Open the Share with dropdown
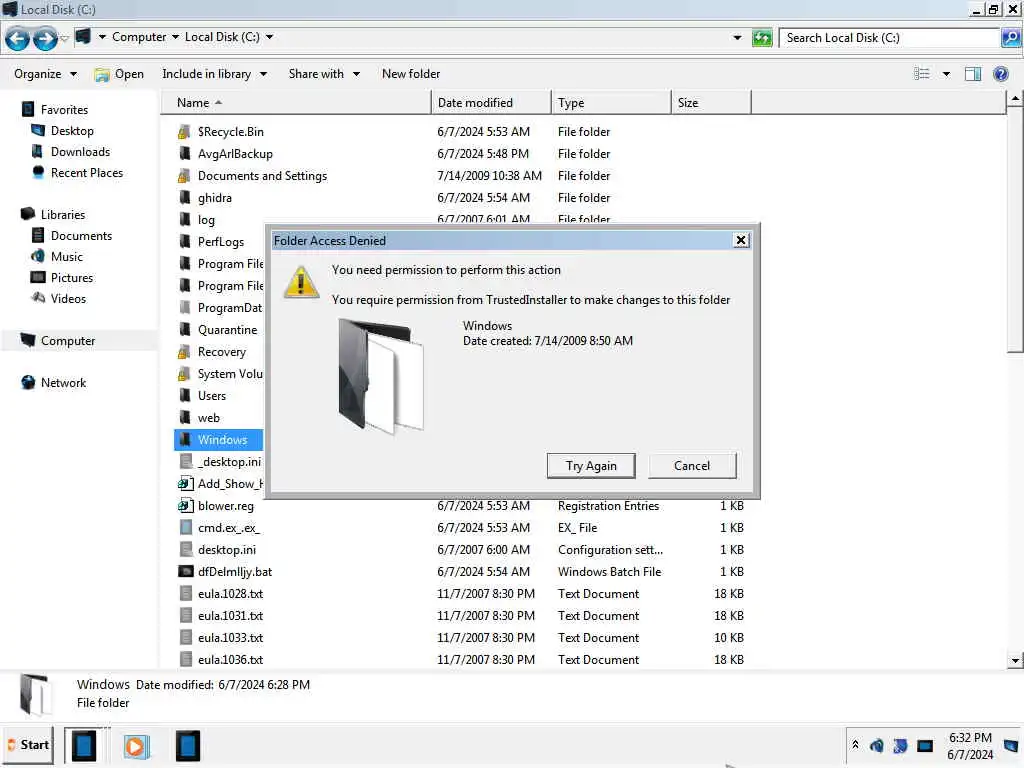1024x768 pixels. pos(324,74)
